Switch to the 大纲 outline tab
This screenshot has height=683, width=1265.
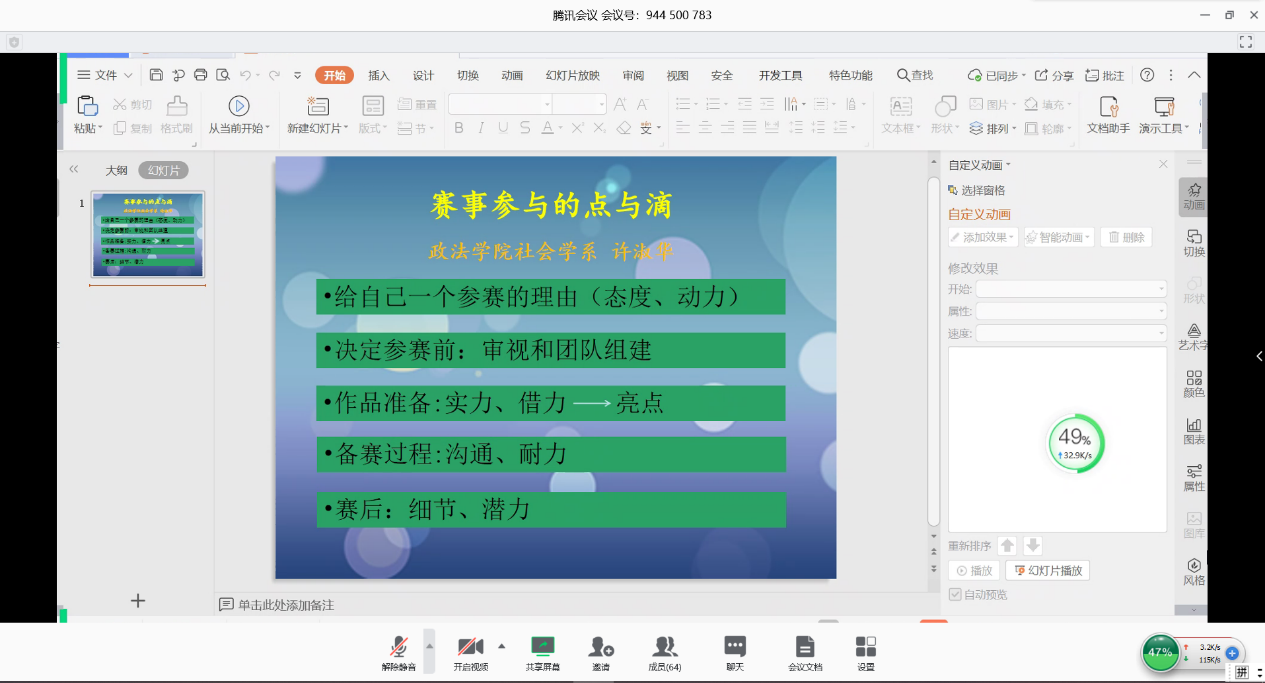tap(117, 170)
